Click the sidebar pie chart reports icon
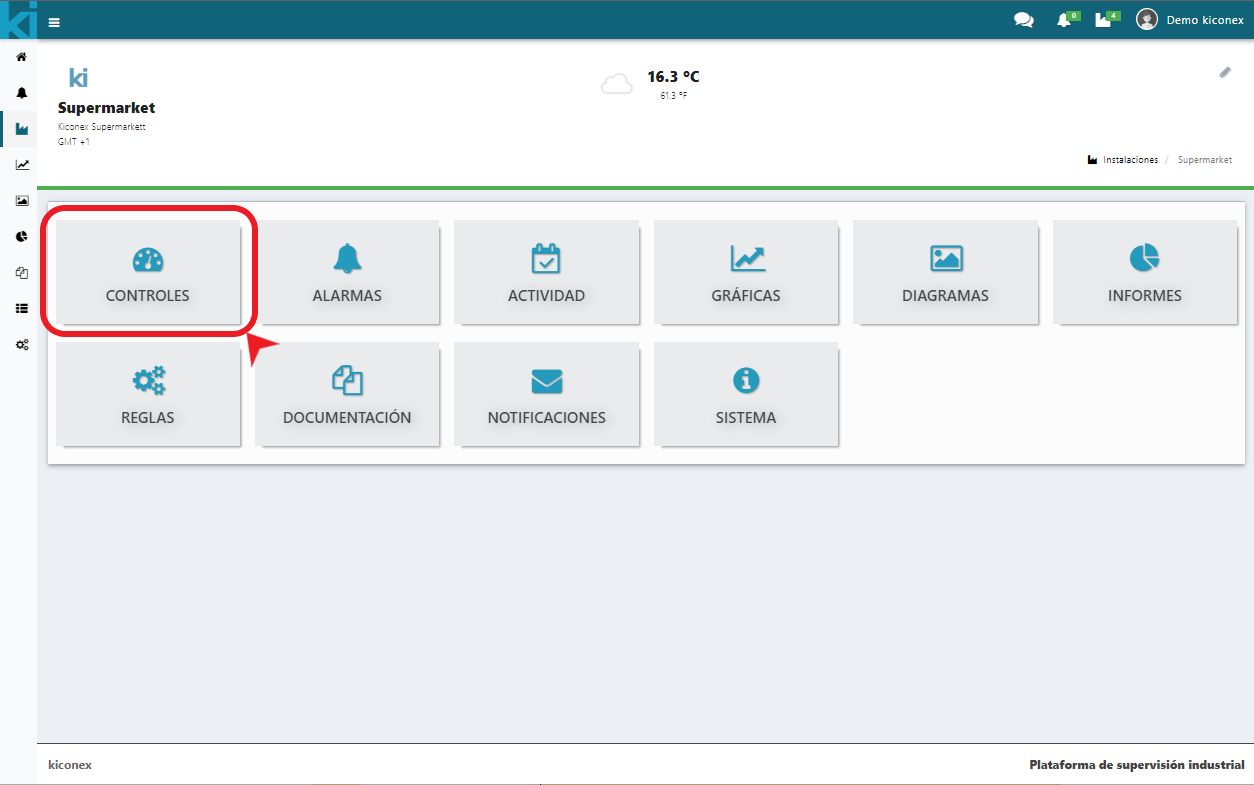The image size is (1254, 785). (x=21, y=237)
